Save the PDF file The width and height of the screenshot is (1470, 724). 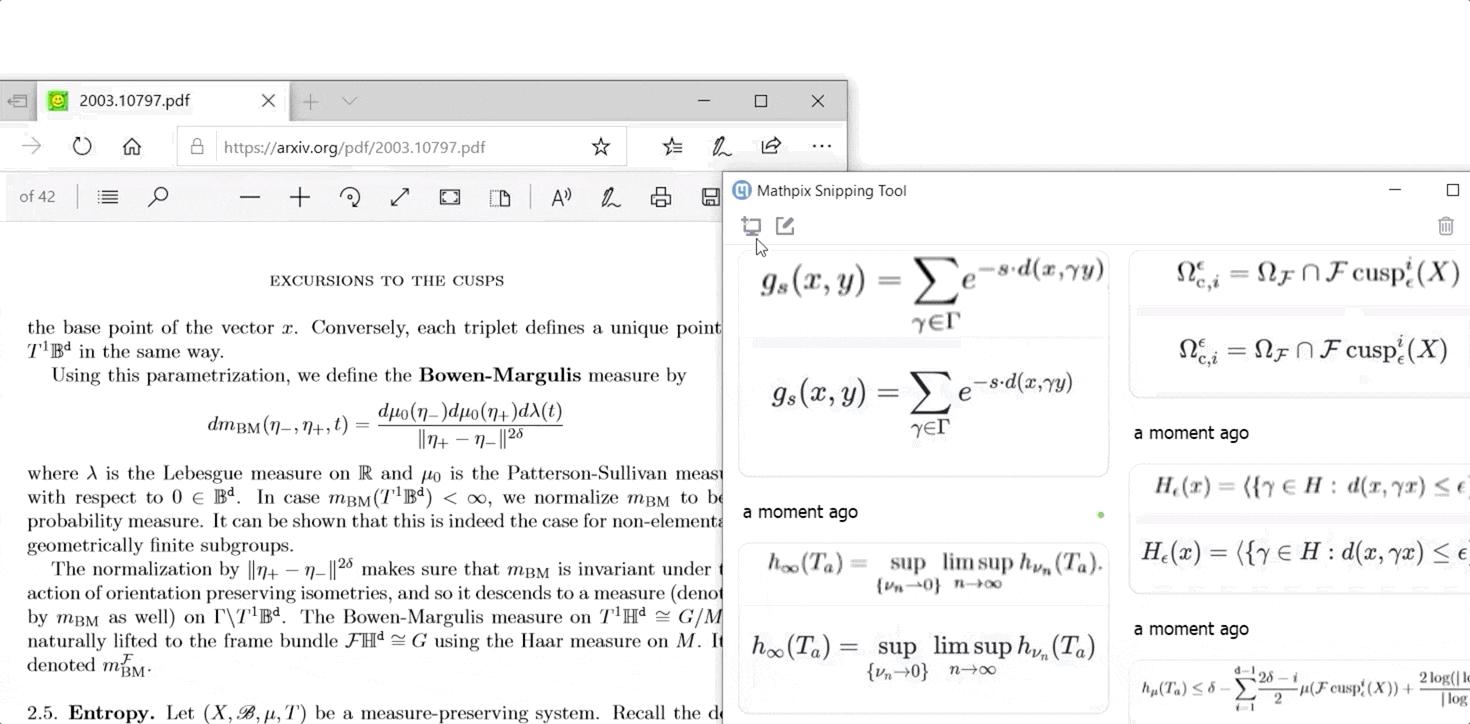point(710,196)
